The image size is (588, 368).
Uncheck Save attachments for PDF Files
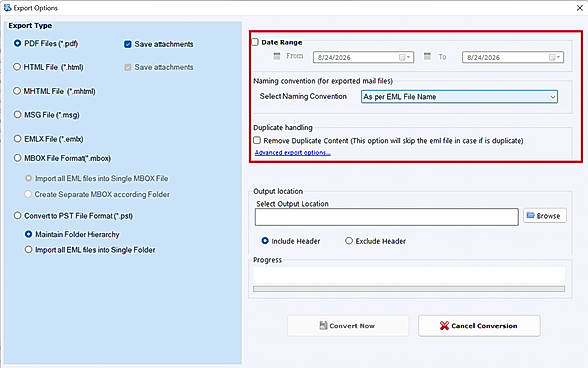pyautogui.click(x=128, y=44)
